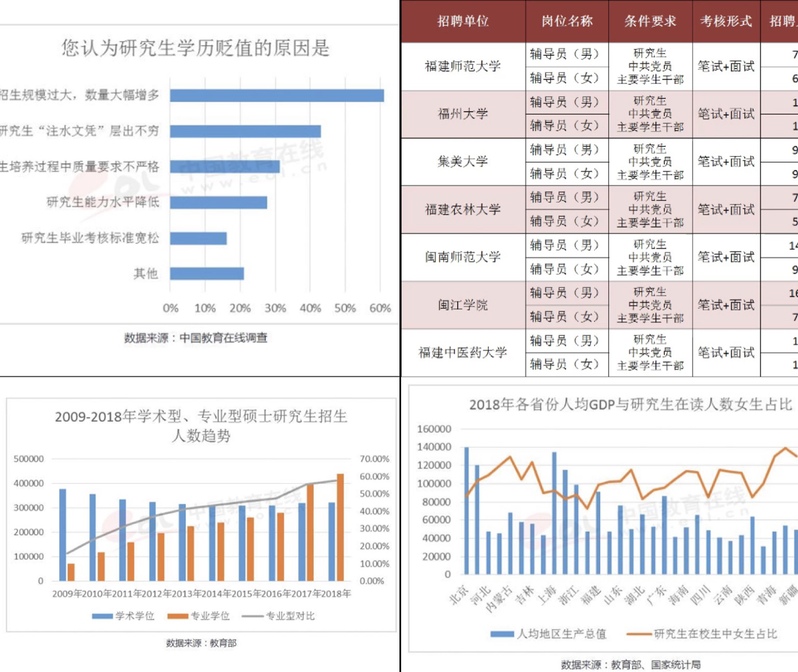Viewport: 798px width, 672px height.
Task: Click the 福建中医药大学 cell
Action: coord(463,352)
